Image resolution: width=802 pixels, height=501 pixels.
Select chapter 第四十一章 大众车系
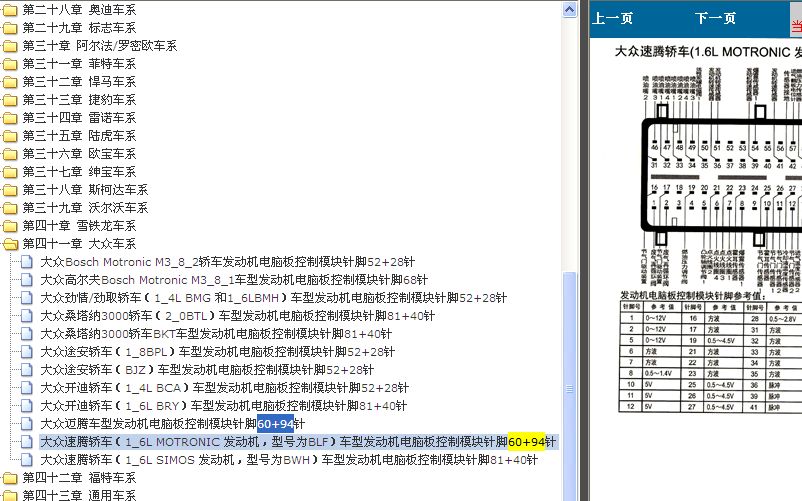coord(79,244)
